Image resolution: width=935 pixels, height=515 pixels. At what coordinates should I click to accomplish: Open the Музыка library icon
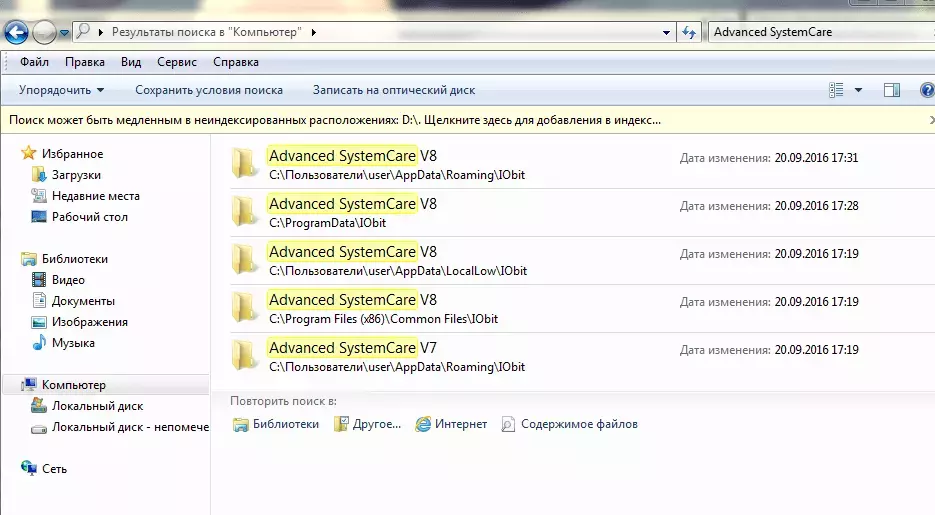tap(39, 343)
